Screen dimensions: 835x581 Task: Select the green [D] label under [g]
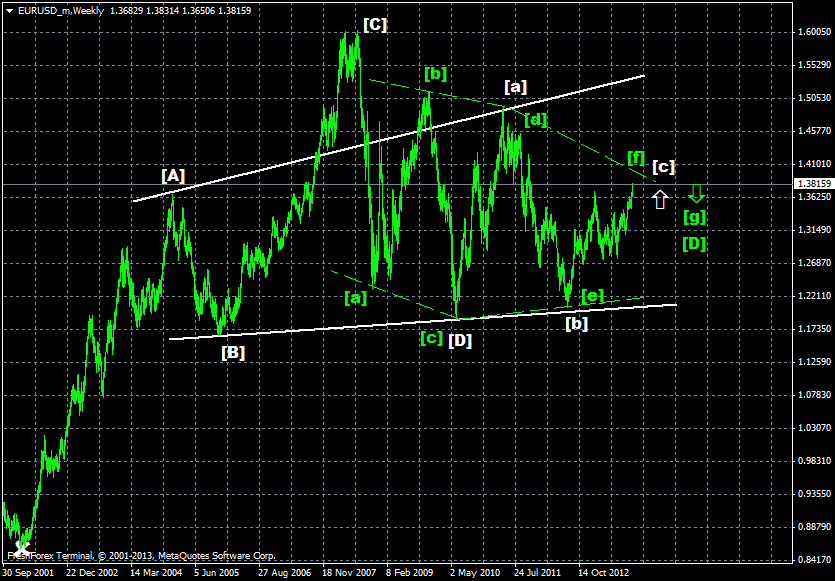(695, 243)
